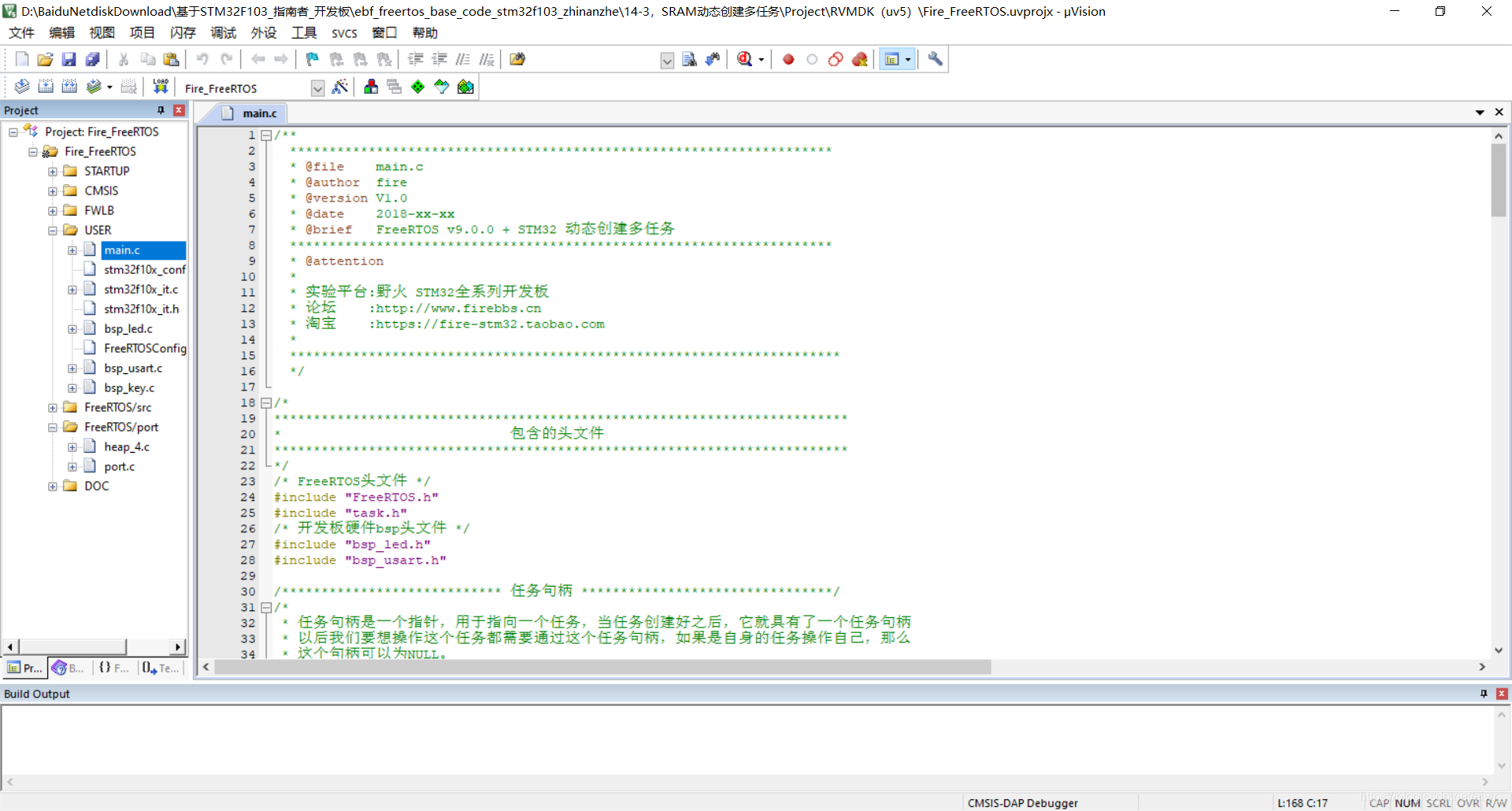Open the 帮助 menu

click(x=424, y=32)
